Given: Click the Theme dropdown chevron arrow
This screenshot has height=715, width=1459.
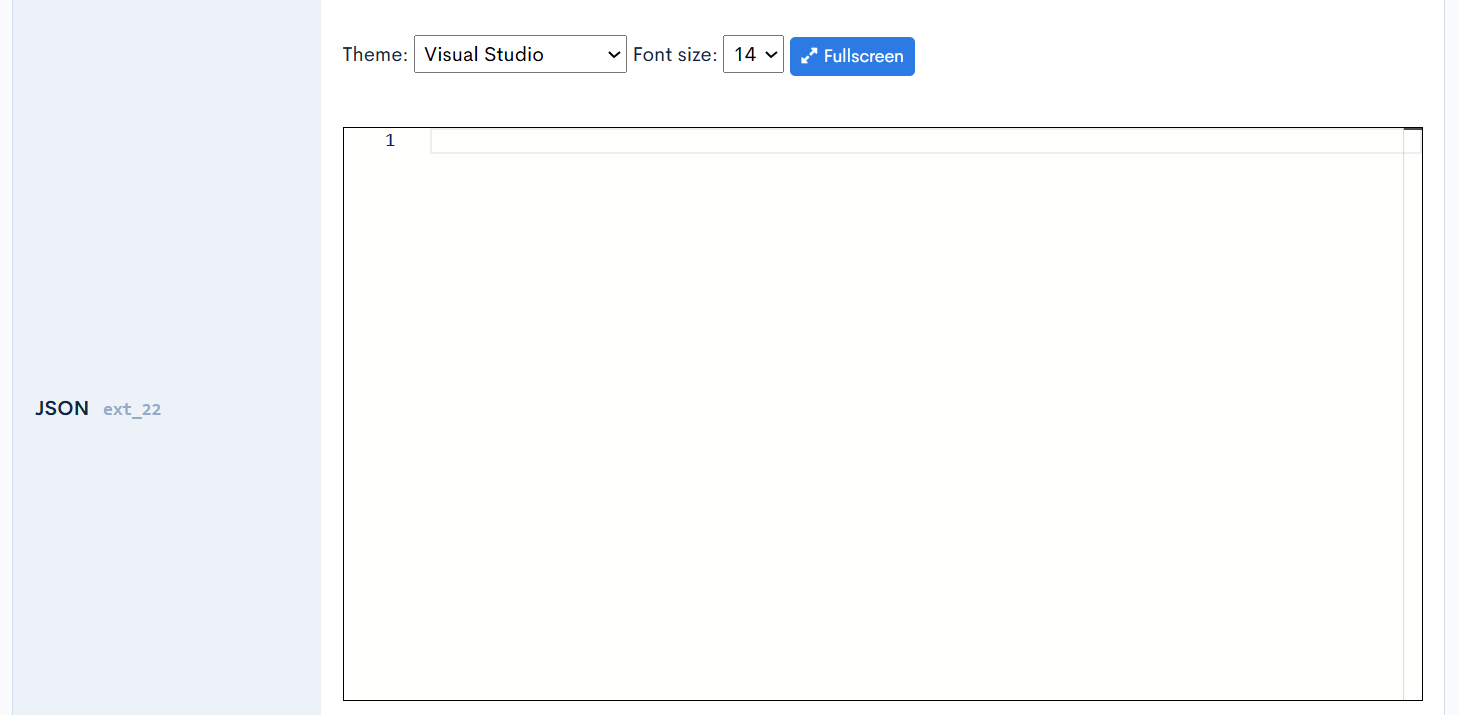Looking at the screenshot, I should point(614,55).
